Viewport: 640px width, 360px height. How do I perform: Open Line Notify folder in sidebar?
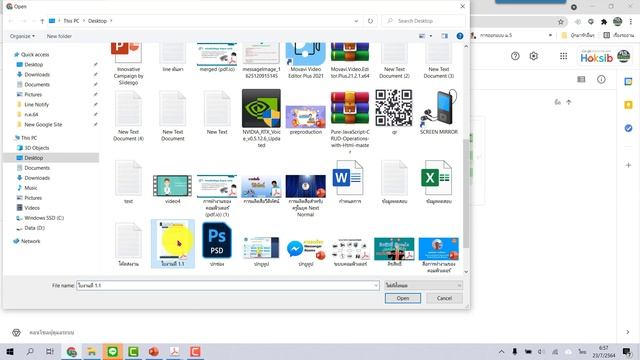point(36,104)
